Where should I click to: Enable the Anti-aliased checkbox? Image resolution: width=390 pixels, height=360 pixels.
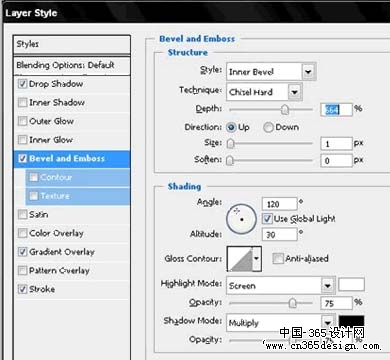[x=277, y=258]
